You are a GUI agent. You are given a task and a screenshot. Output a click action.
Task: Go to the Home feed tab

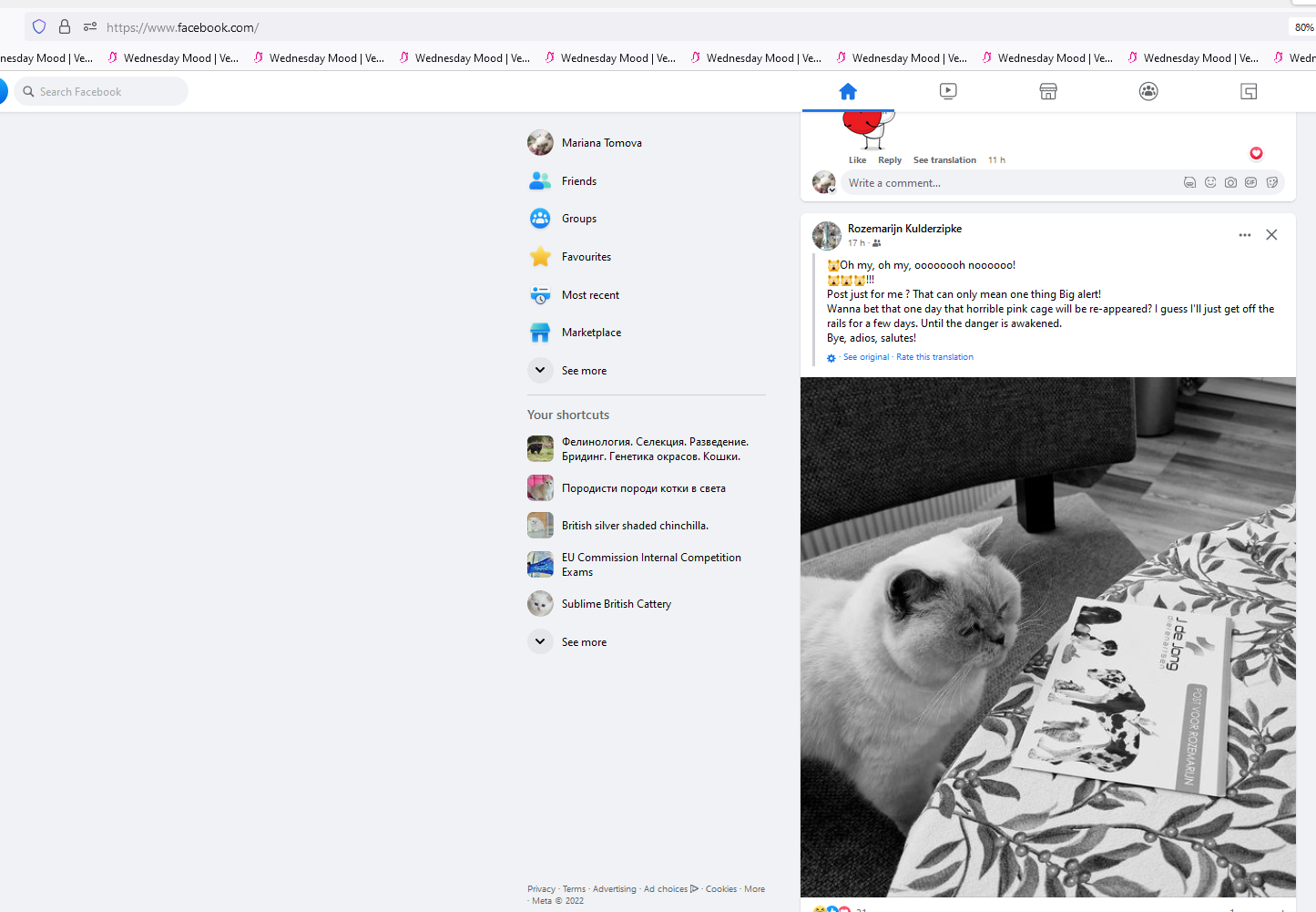pyautogui.click(x=848, y=91)
